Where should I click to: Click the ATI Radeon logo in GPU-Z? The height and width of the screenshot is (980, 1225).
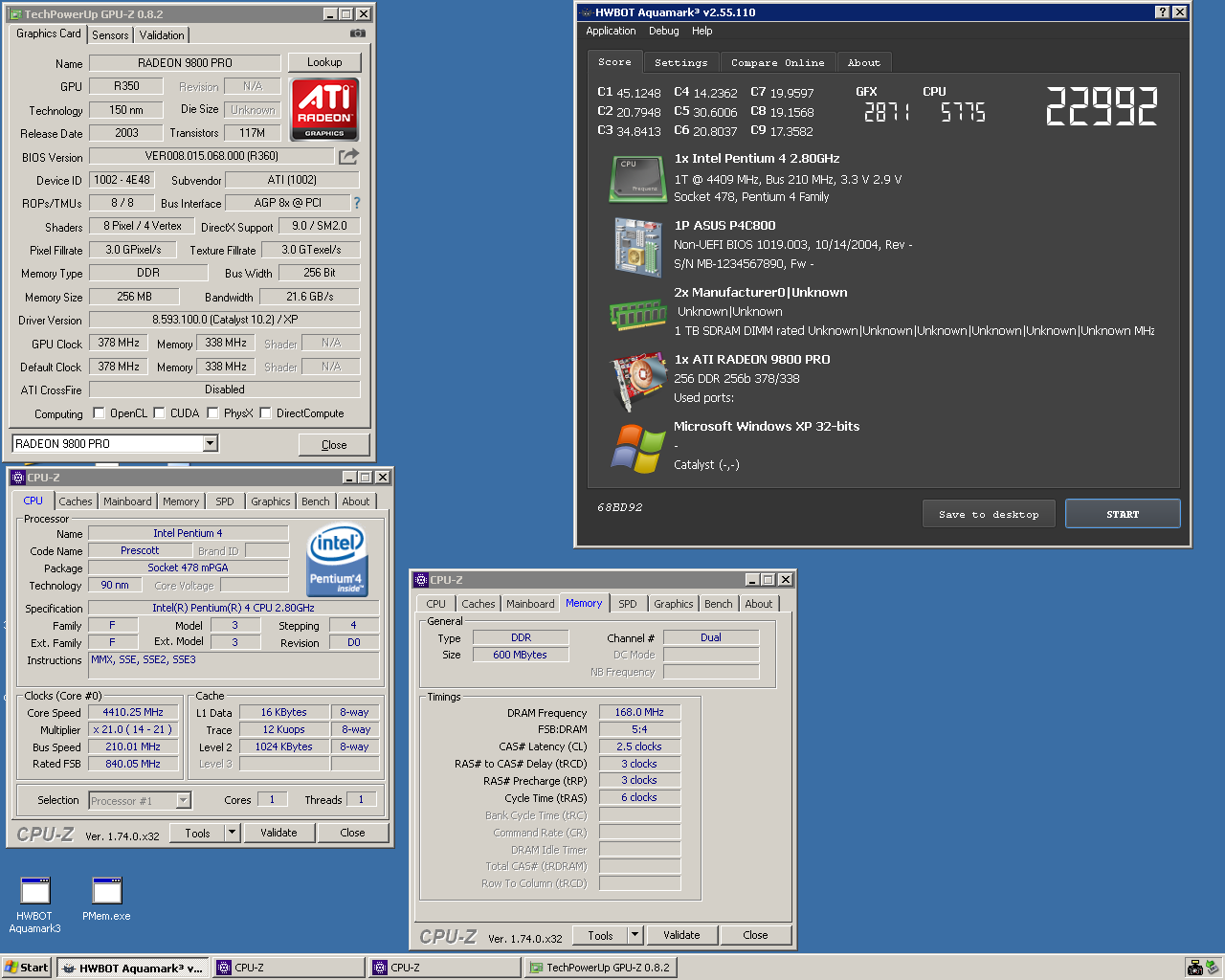click(x=324, y=110)
